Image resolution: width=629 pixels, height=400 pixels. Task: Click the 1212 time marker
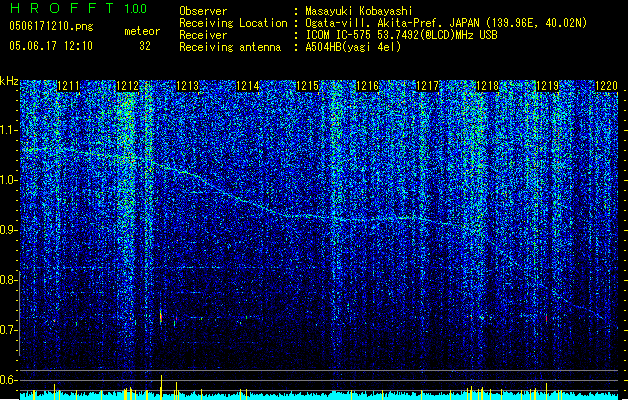pyautogui.click(x=127, y=86)
